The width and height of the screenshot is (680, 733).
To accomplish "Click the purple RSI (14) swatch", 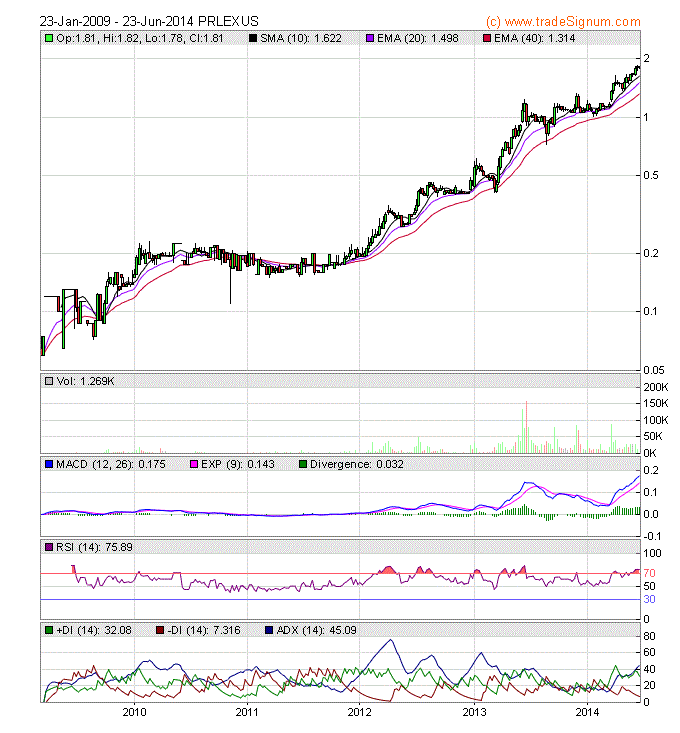I will pos(49,547).
